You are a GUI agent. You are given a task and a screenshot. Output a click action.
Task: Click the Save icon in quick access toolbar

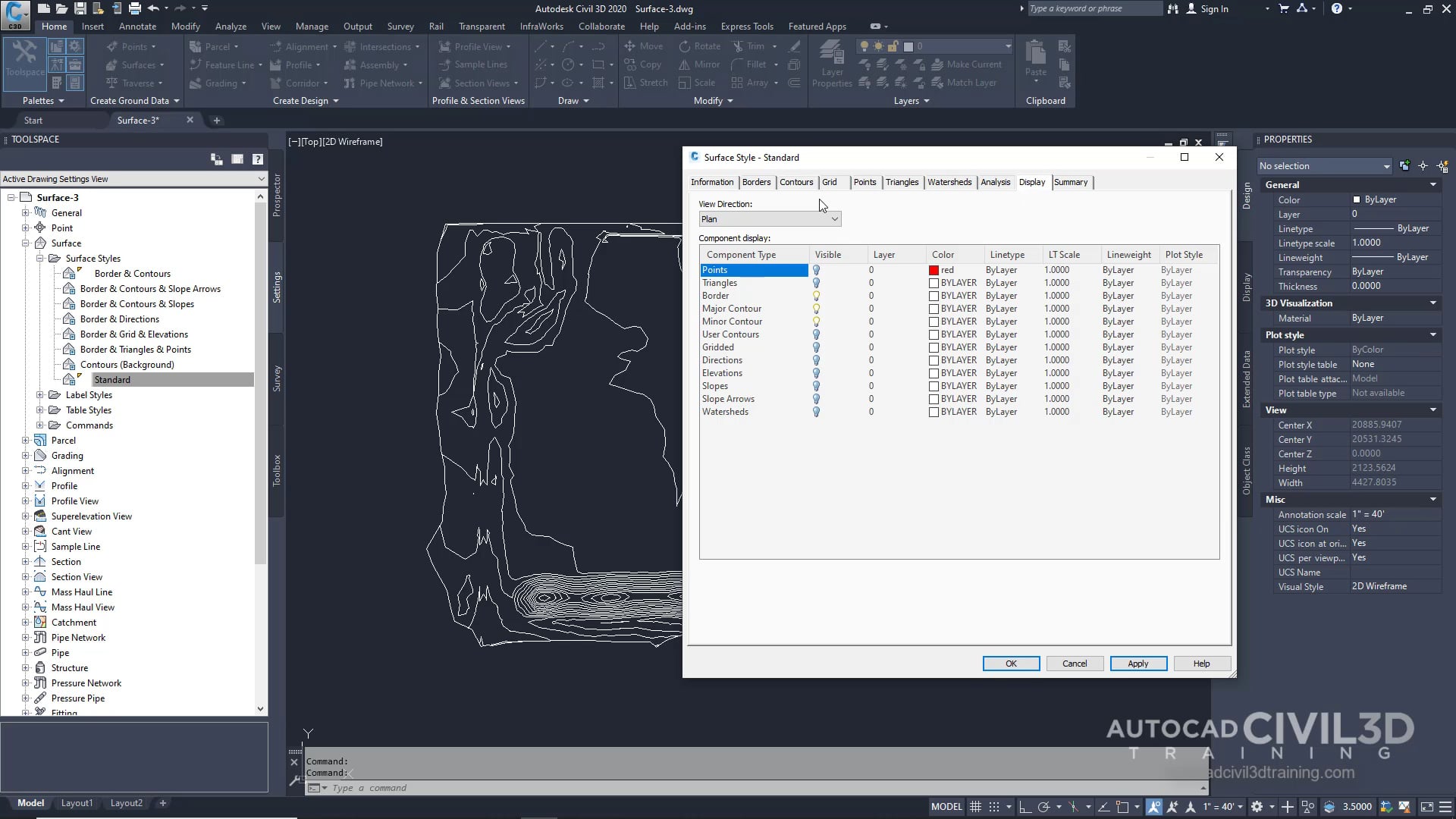pos(80,8)
